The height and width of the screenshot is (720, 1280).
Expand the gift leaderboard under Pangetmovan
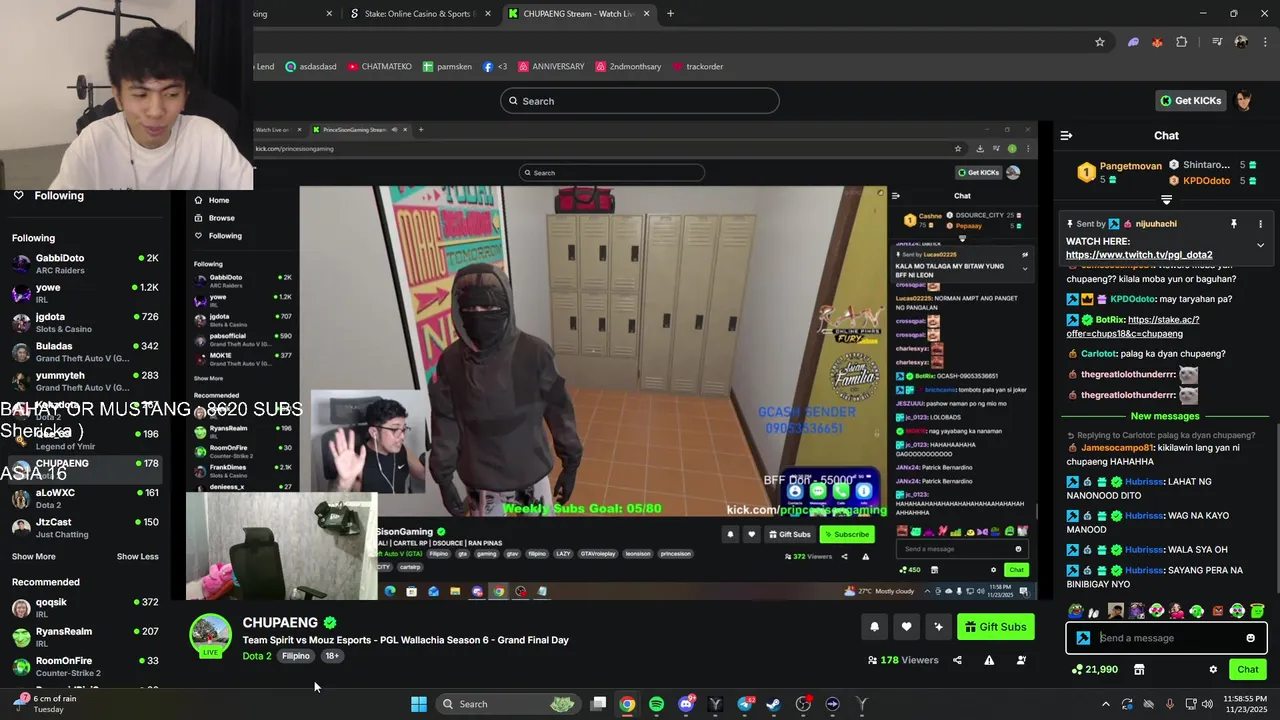point(1166,200)
